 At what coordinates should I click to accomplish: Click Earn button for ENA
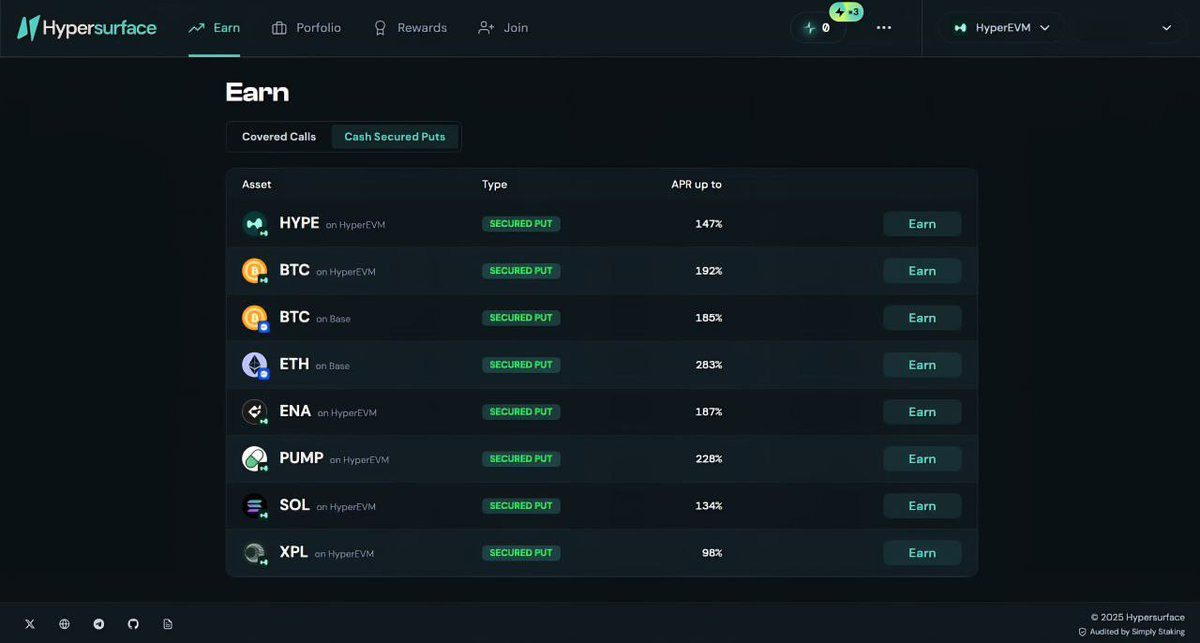point(922,412)
